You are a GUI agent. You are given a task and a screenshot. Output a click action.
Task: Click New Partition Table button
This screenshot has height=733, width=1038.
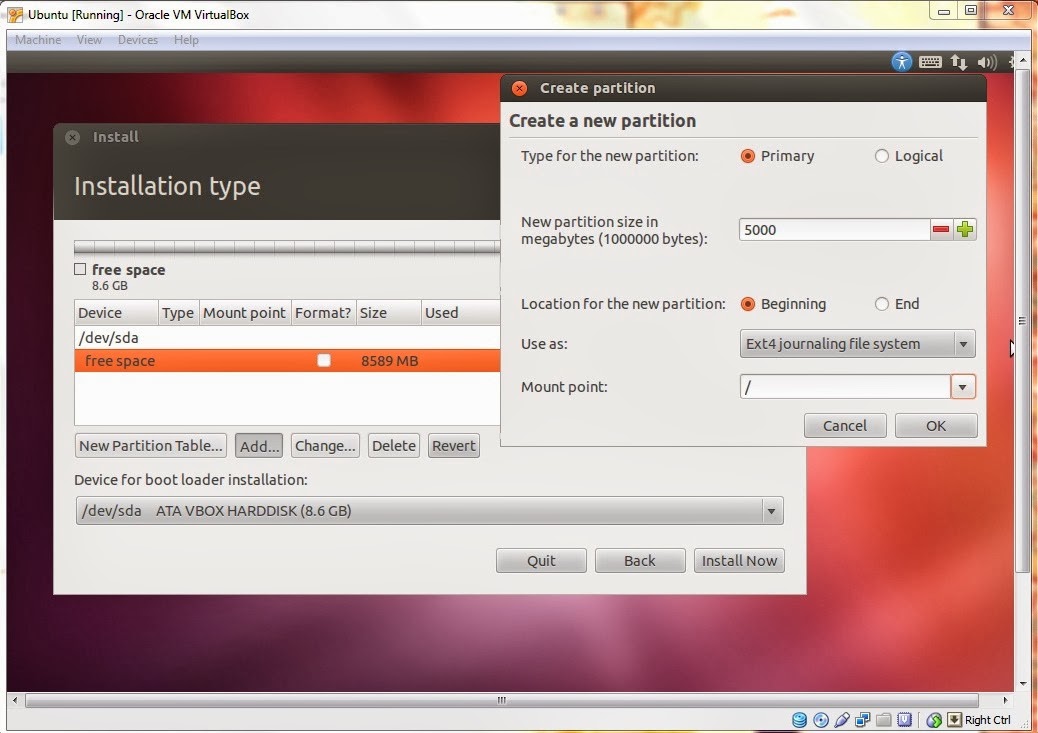coord(151,446)
